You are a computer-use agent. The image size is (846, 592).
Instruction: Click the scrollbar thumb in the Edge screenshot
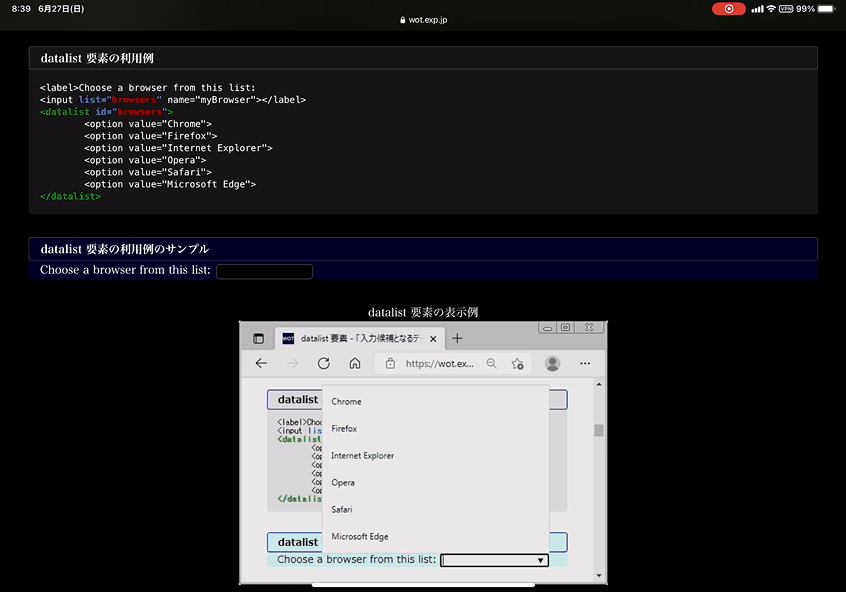tap(599, 430)
